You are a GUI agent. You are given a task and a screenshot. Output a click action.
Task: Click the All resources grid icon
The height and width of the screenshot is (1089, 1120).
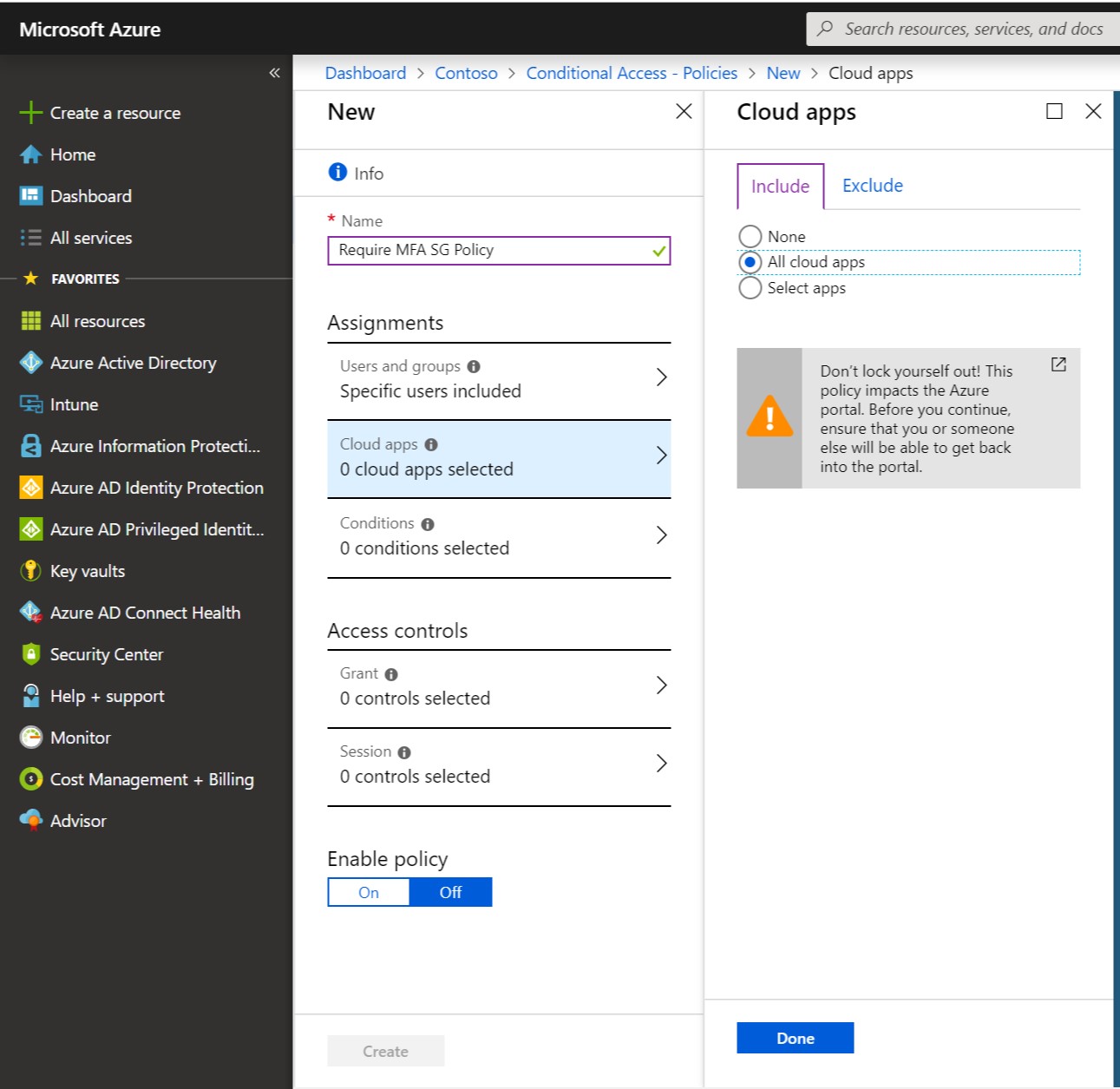point(30,321)
